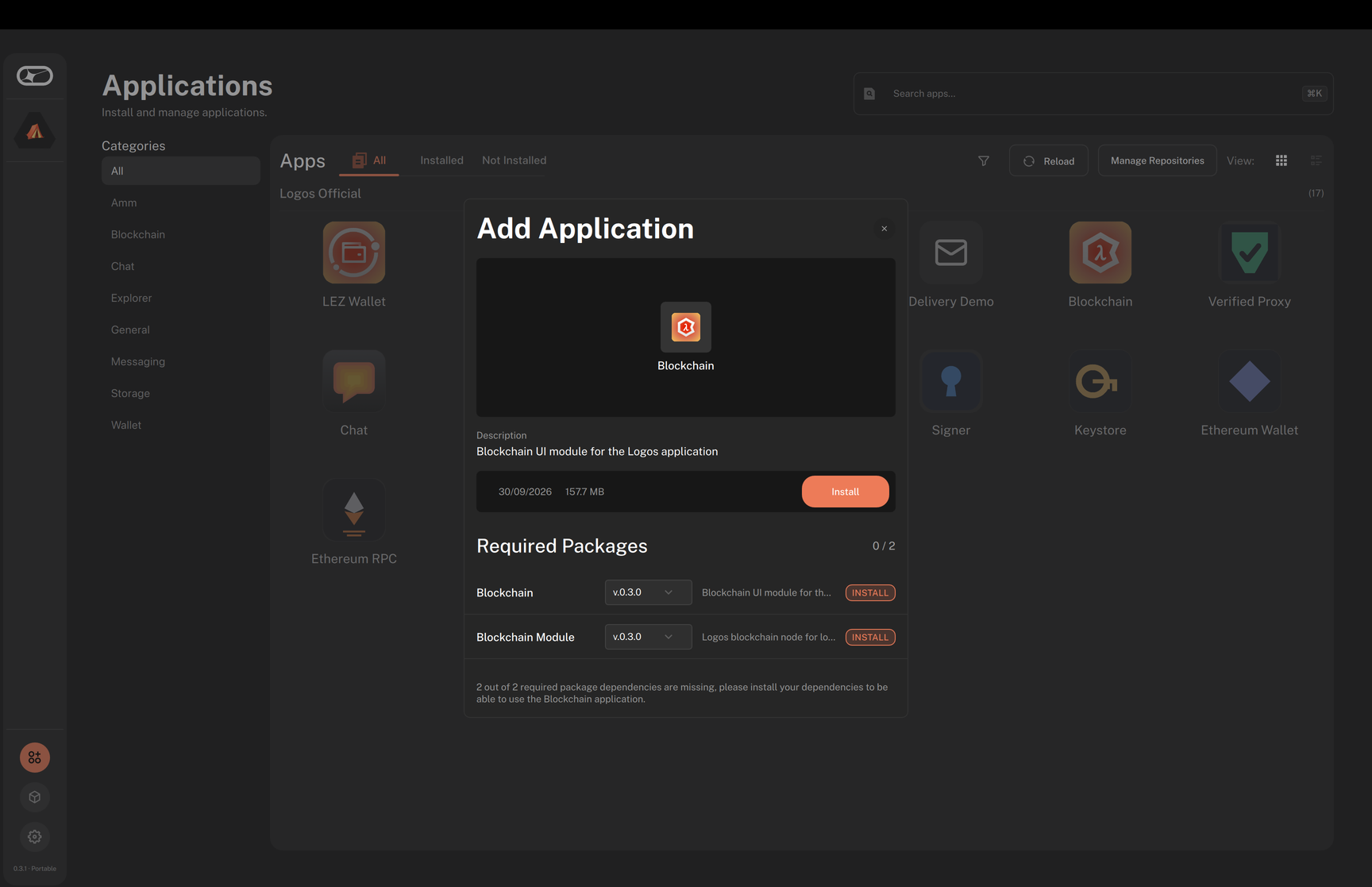
Task: Select the General category
Action: [181, 330]
